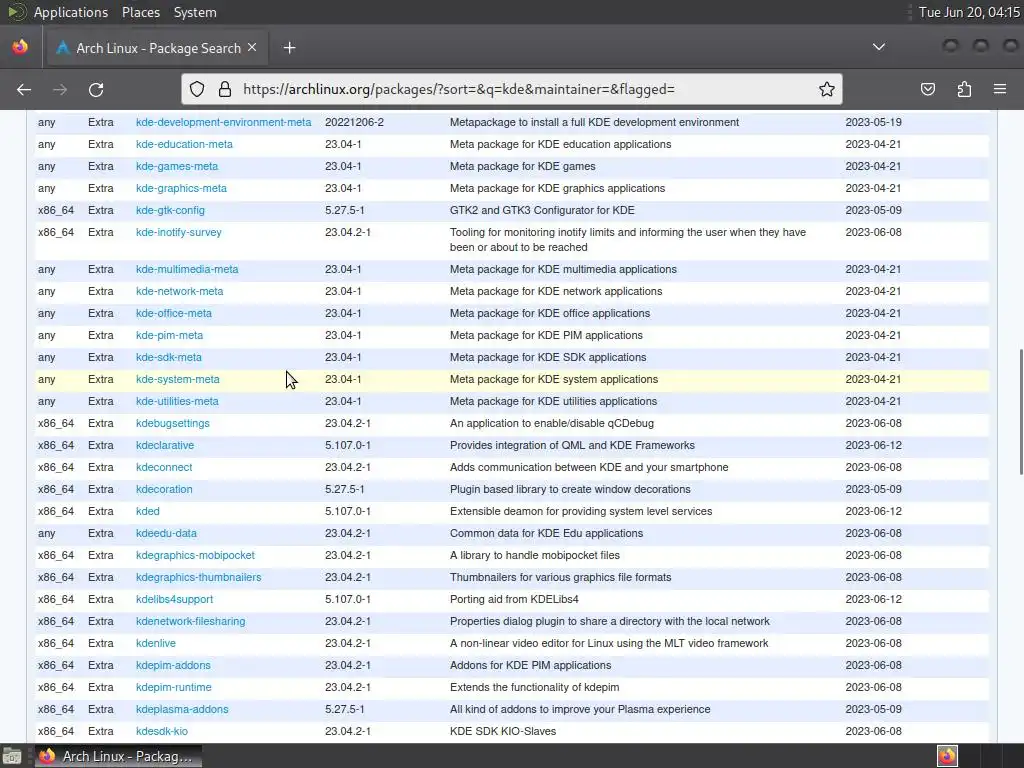This screenshot has width=1024, height=768.
Task: Open kdebugsettings package link
Action: [x=172, y=423]
